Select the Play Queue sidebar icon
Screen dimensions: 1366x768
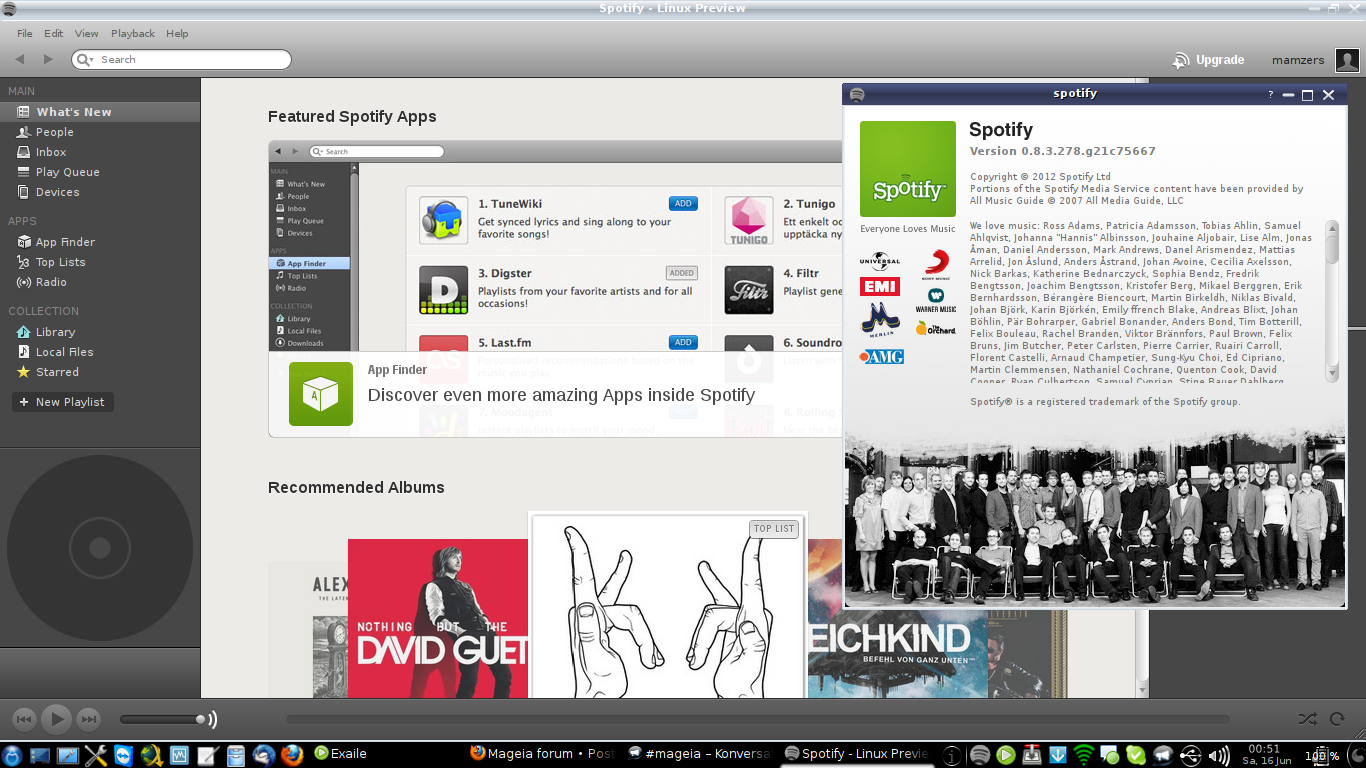[x=24, y=172]
